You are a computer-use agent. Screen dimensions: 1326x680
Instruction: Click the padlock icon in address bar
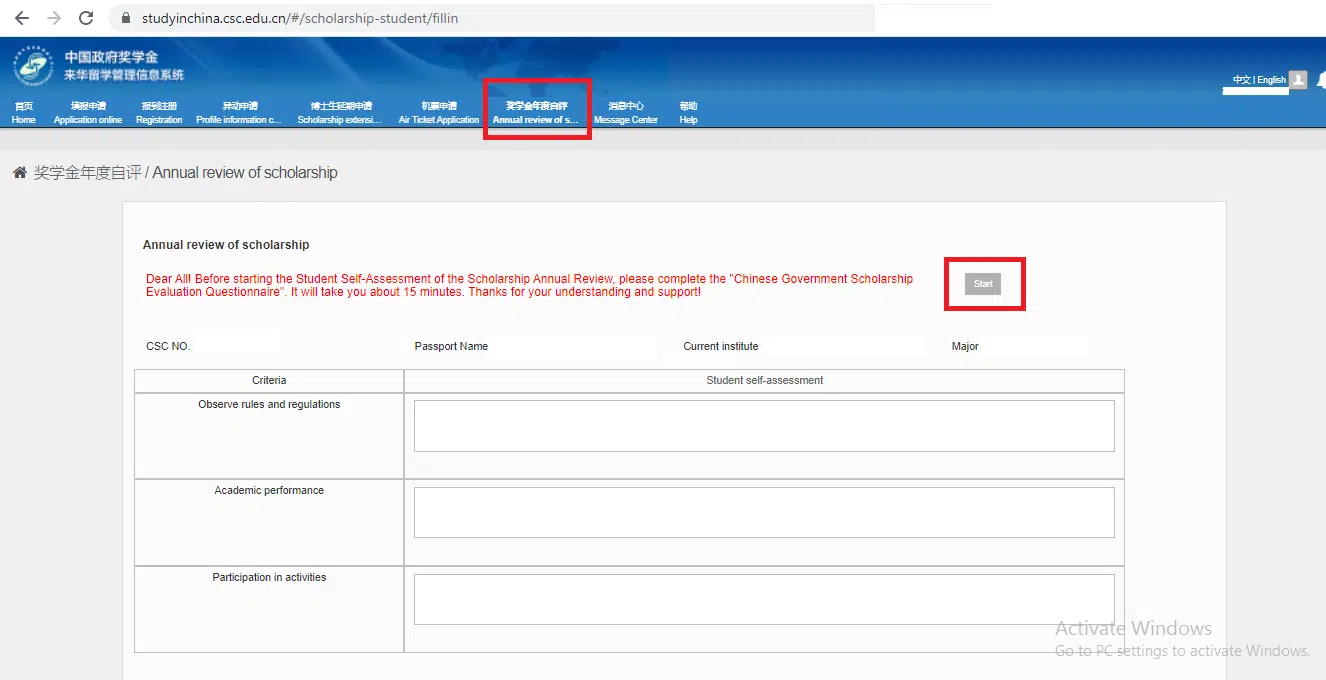point(126,18)
